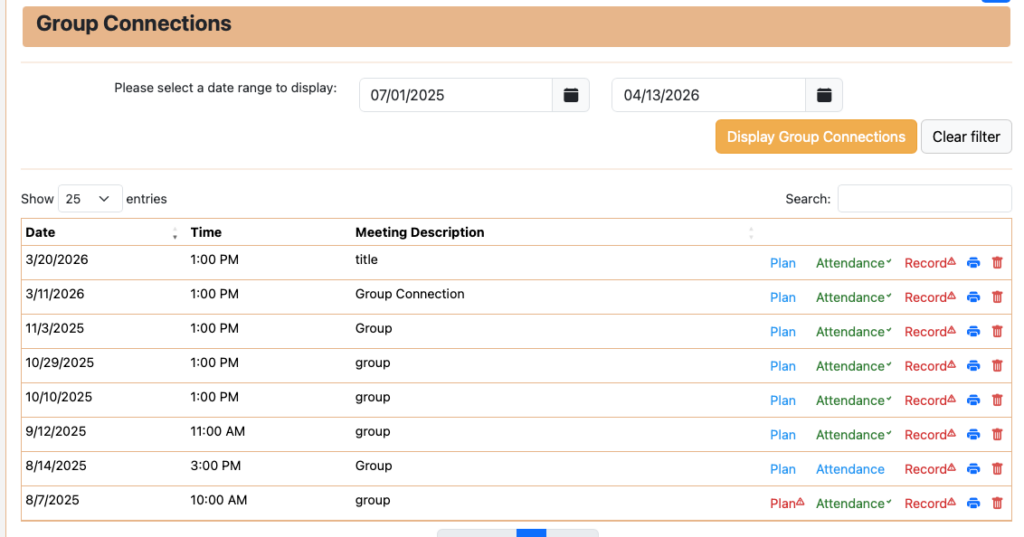1024x537 pixels.
Task: Open the Show entries dropdown
Action: pos(90,199)
